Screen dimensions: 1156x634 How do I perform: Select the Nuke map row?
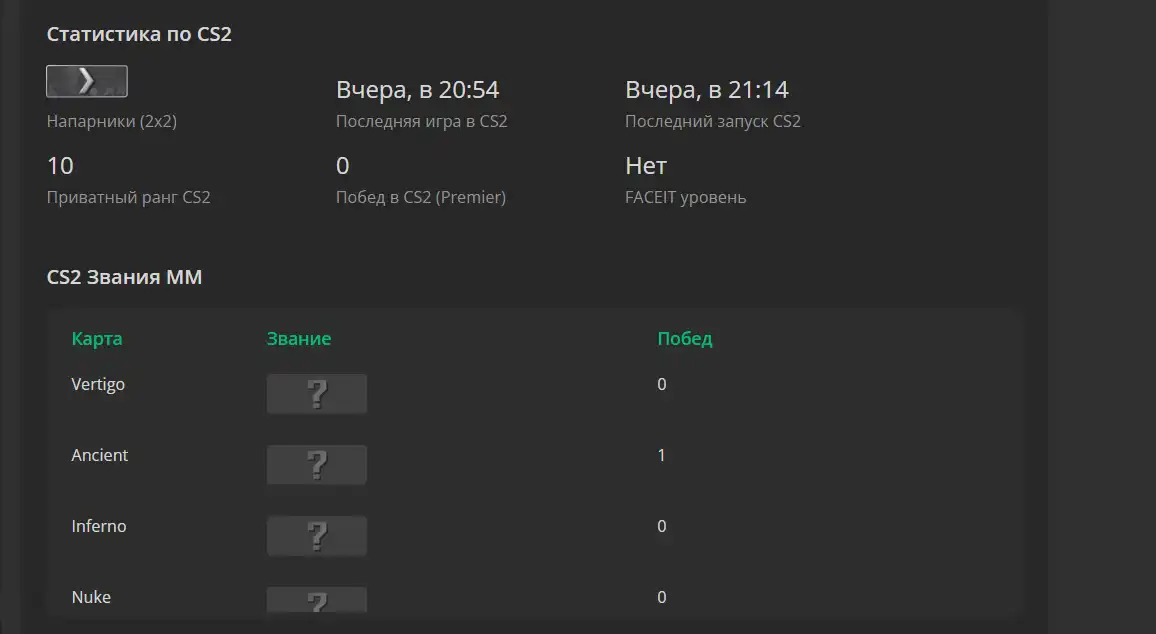(535, 599)
